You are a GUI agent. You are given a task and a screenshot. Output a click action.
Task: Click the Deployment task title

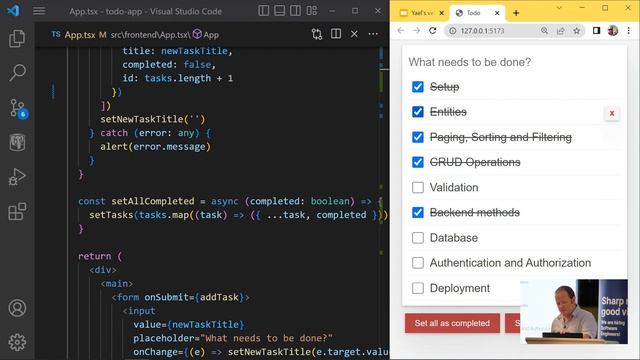[460, 288]
